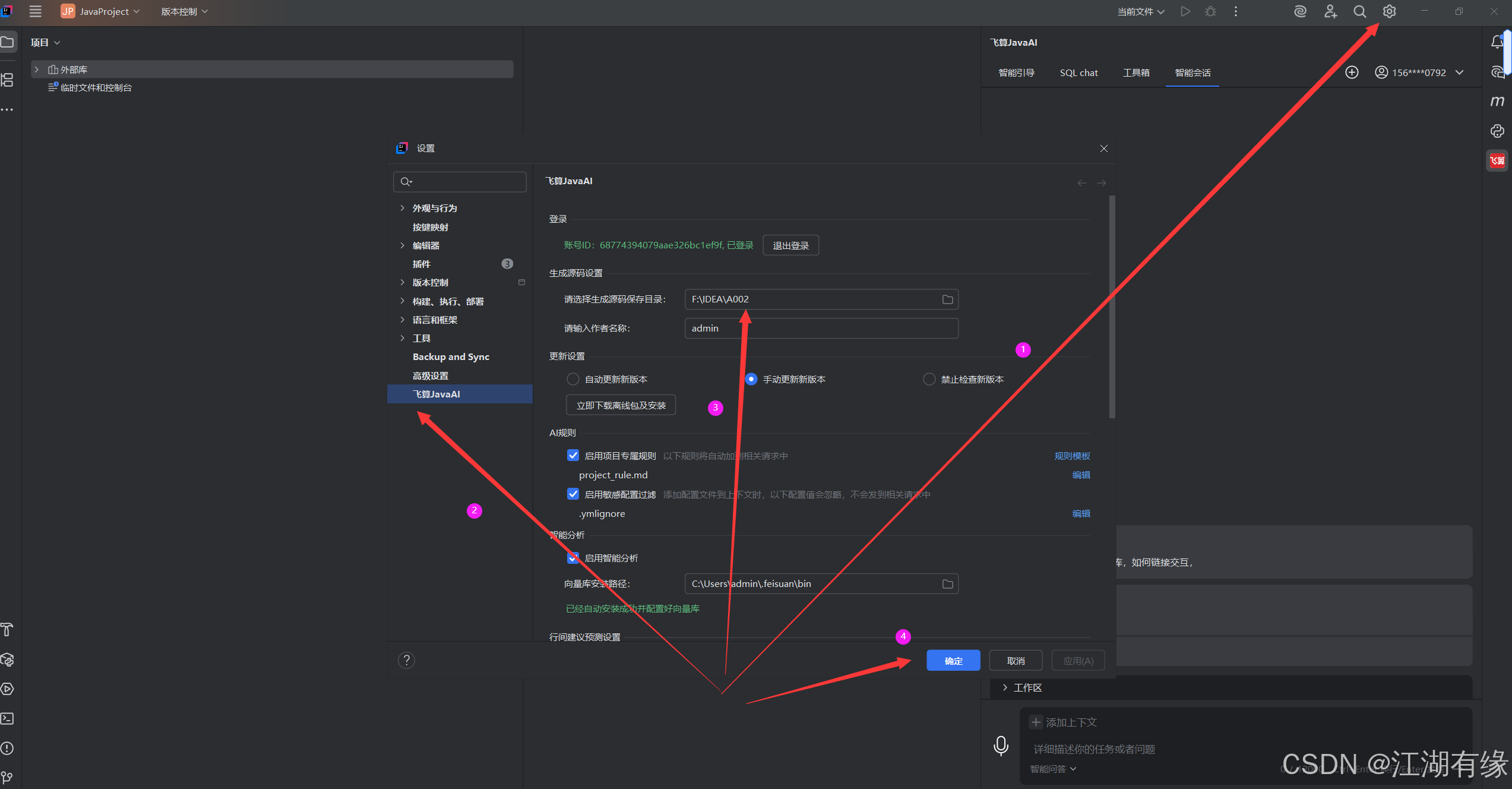Expand 编辑器 settings node
Screen dimensions: 1512x789
(x=402, y=245)
